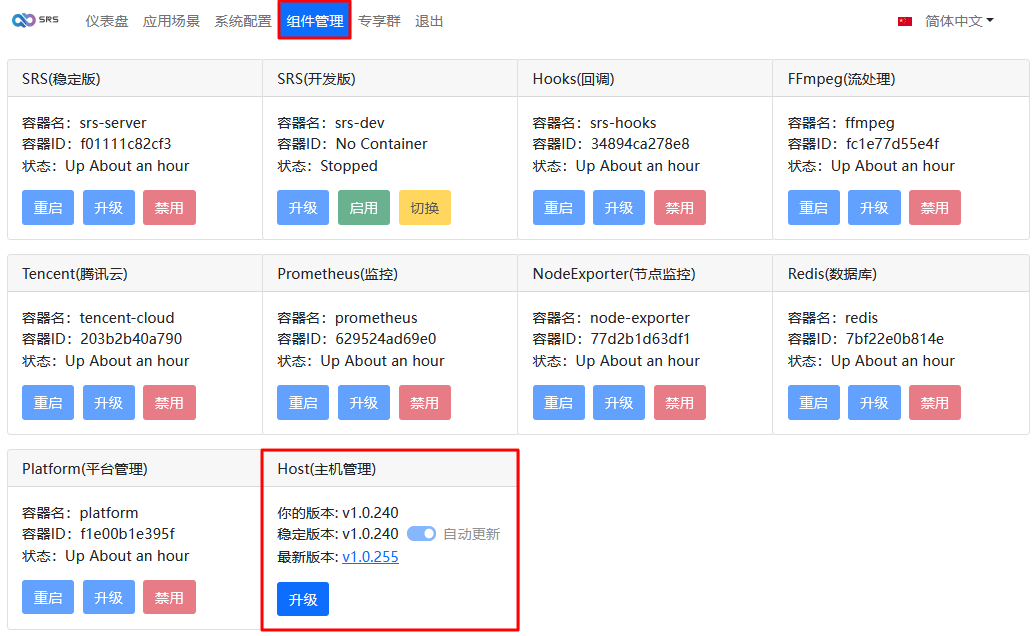This screenshot has height=636, width=1036.
Task: Upgrade the Prometheus(监控) component
Action: (x=363, y=402)
